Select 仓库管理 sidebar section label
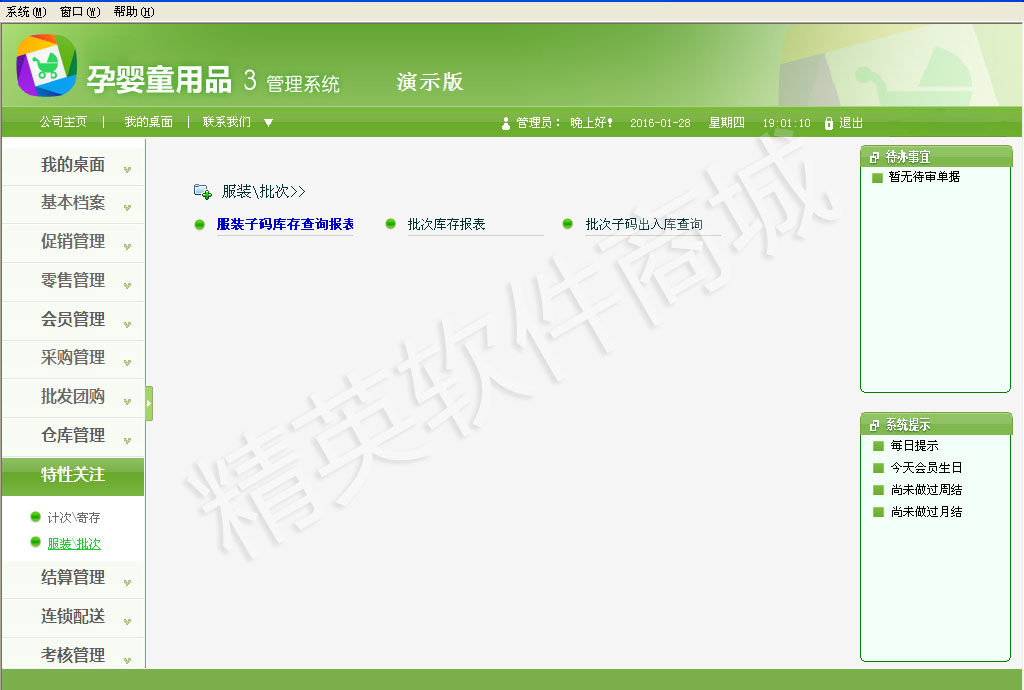The height and width of the screenshot is (690, 1024). coord(73,435)
